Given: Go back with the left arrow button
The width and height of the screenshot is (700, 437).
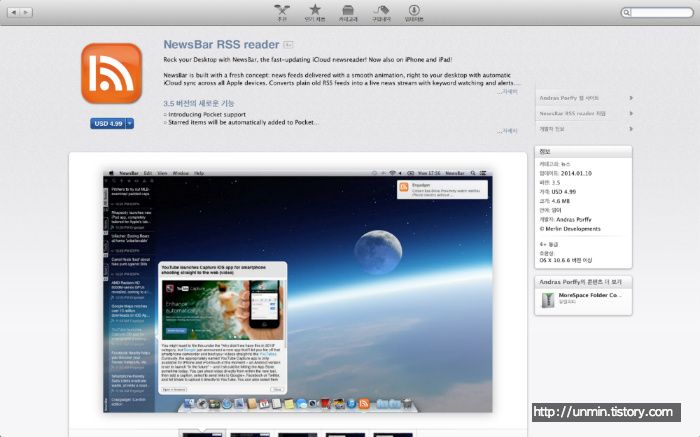Looking at the screenshot, I should pos(14,12).
